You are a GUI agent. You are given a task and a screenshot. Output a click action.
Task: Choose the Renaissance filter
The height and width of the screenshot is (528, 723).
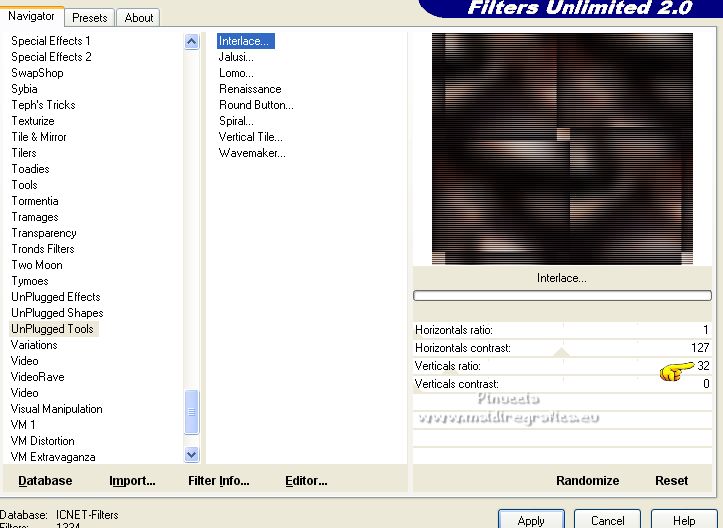pos(250,89)
